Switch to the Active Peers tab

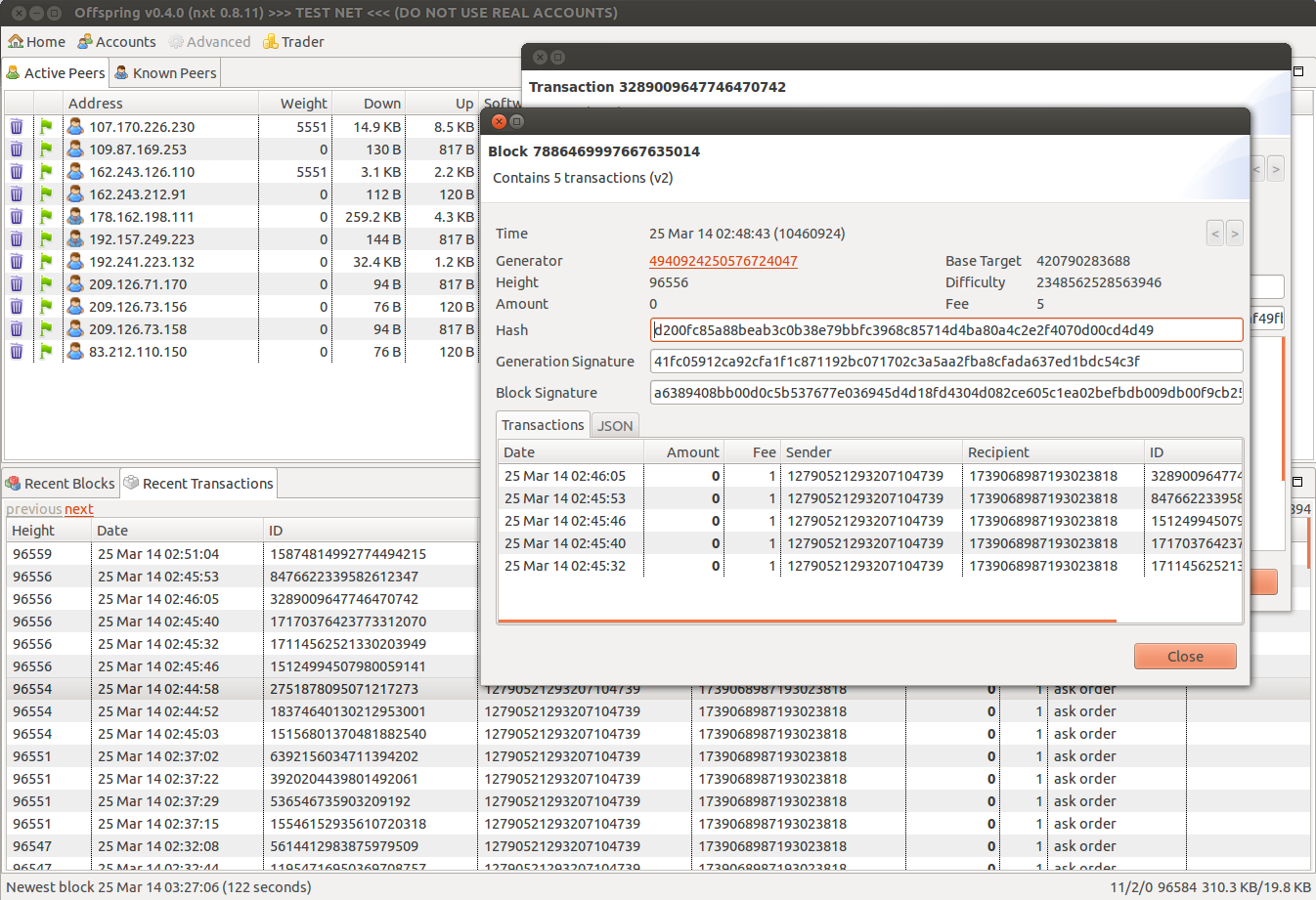pyautogui.click(x=55, y=73)
